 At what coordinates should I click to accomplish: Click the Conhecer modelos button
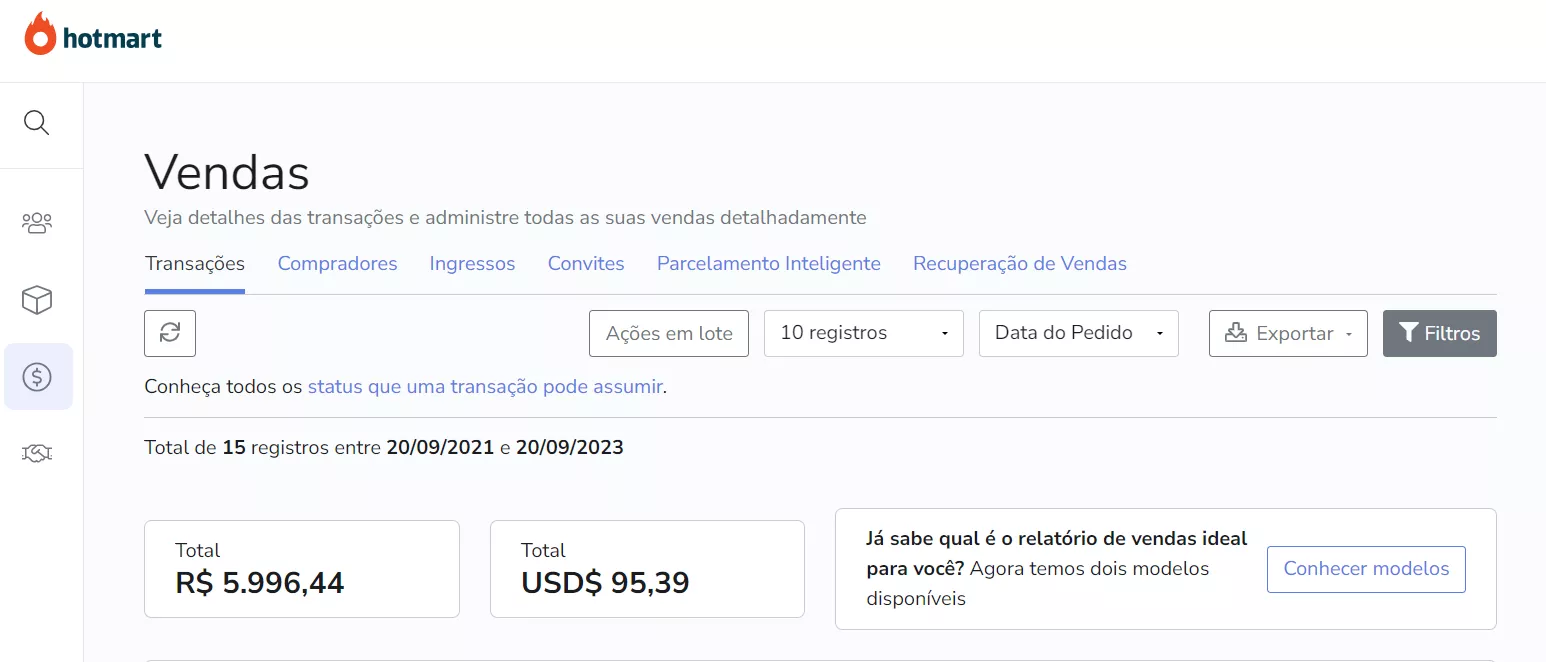tap(1366, 569)
